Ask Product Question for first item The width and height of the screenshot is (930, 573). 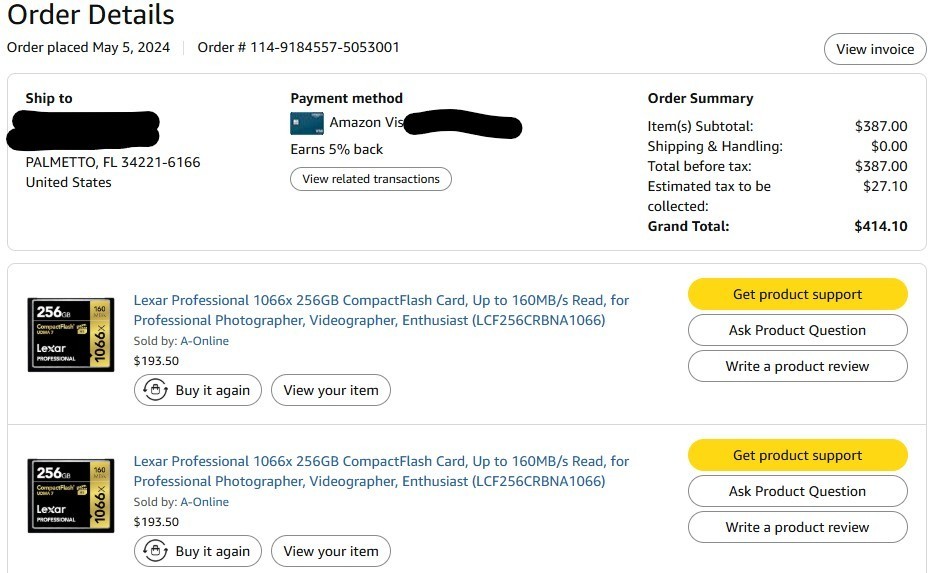coord(797,330)
